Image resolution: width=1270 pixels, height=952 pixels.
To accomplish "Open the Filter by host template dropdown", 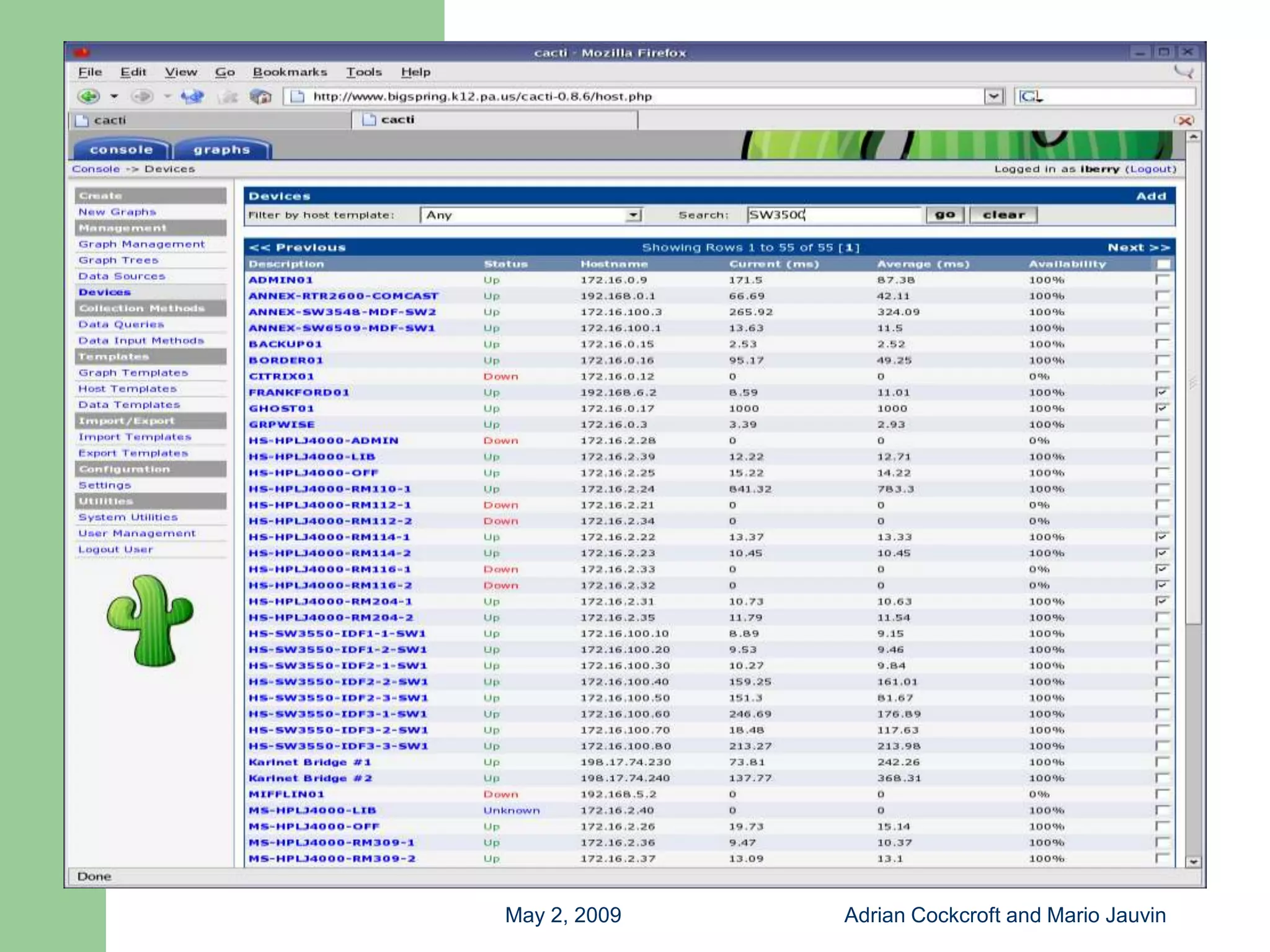I will [531, 215].
